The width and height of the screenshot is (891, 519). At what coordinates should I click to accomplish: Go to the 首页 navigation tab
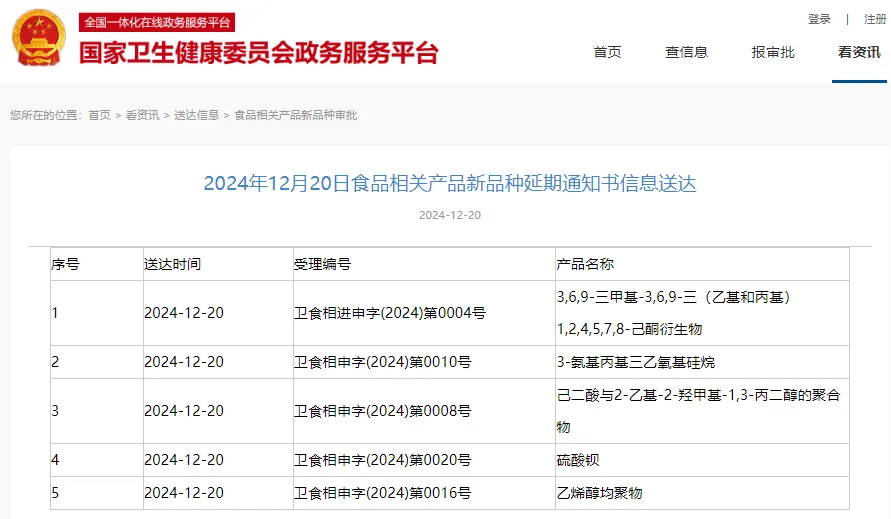point(607,52)
